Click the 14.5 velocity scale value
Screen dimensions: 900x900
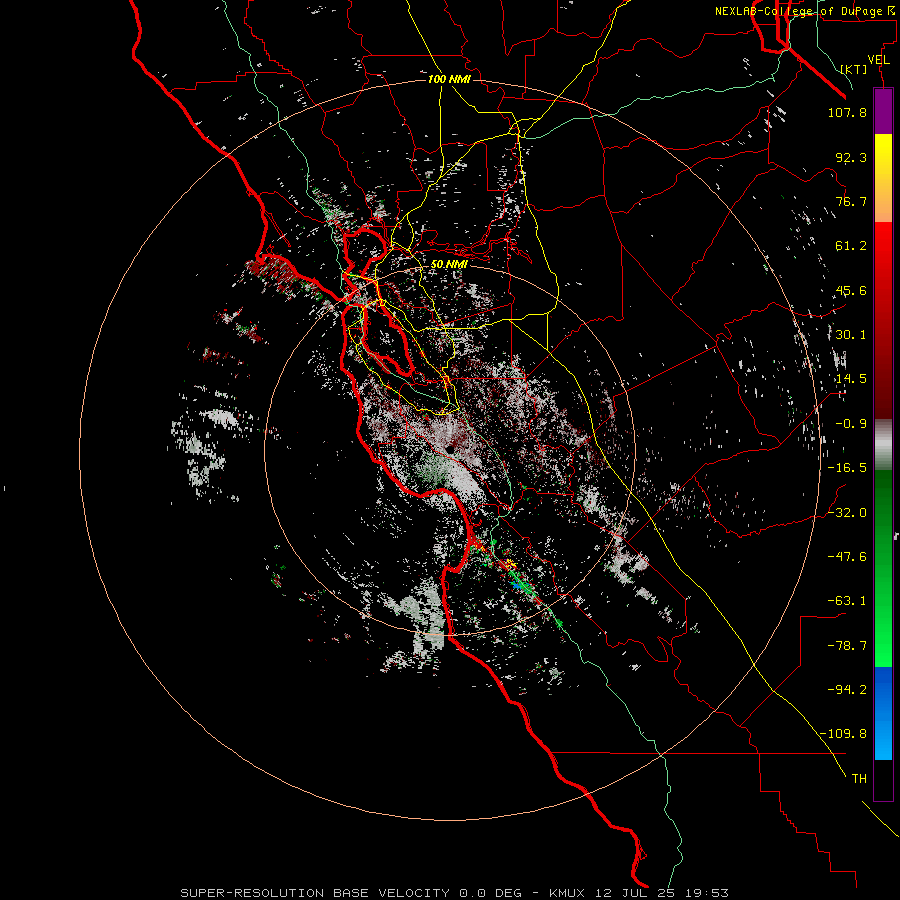(x=851, y=379)
